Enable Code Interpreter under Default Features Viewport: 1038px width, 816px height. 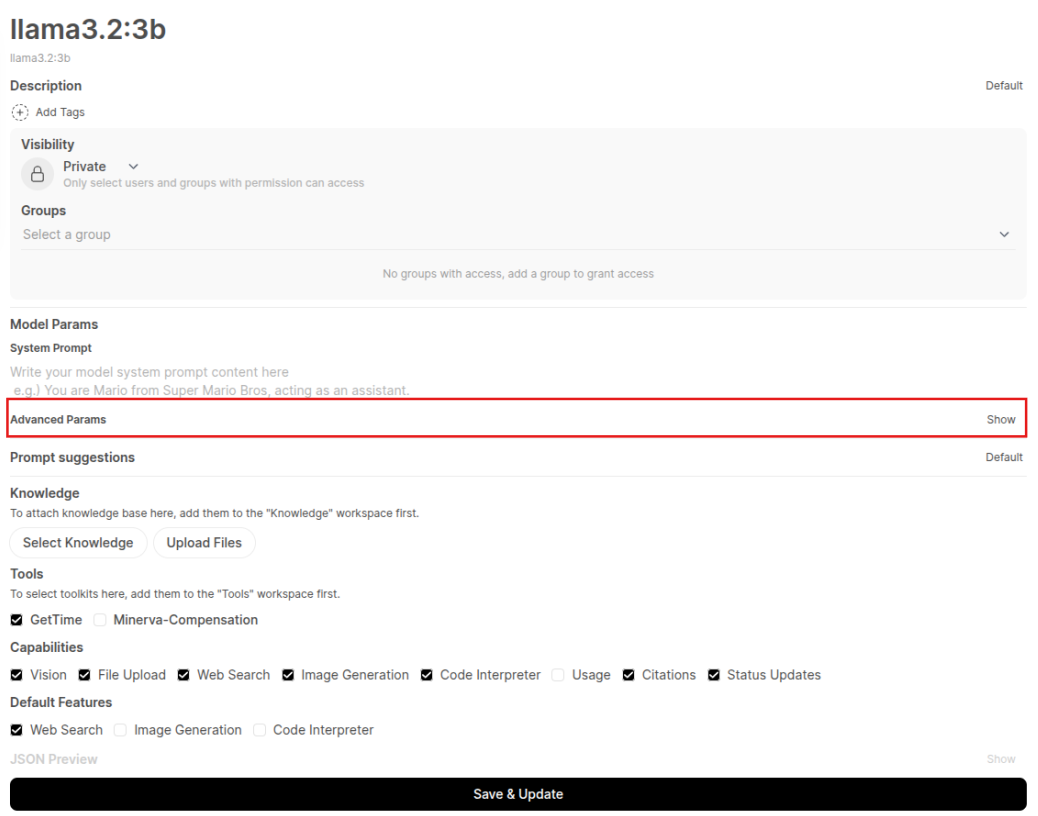(x=260, y=730)
